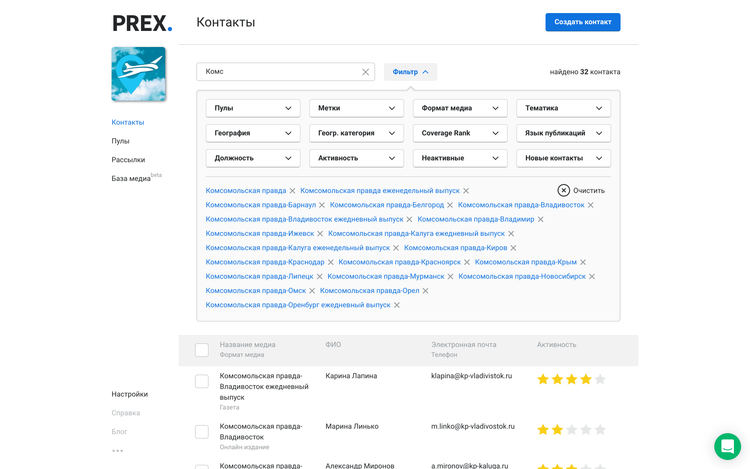Remove the Комсомольская правда-Ижевск tag

pyautogui.click(x=320, y=234)
